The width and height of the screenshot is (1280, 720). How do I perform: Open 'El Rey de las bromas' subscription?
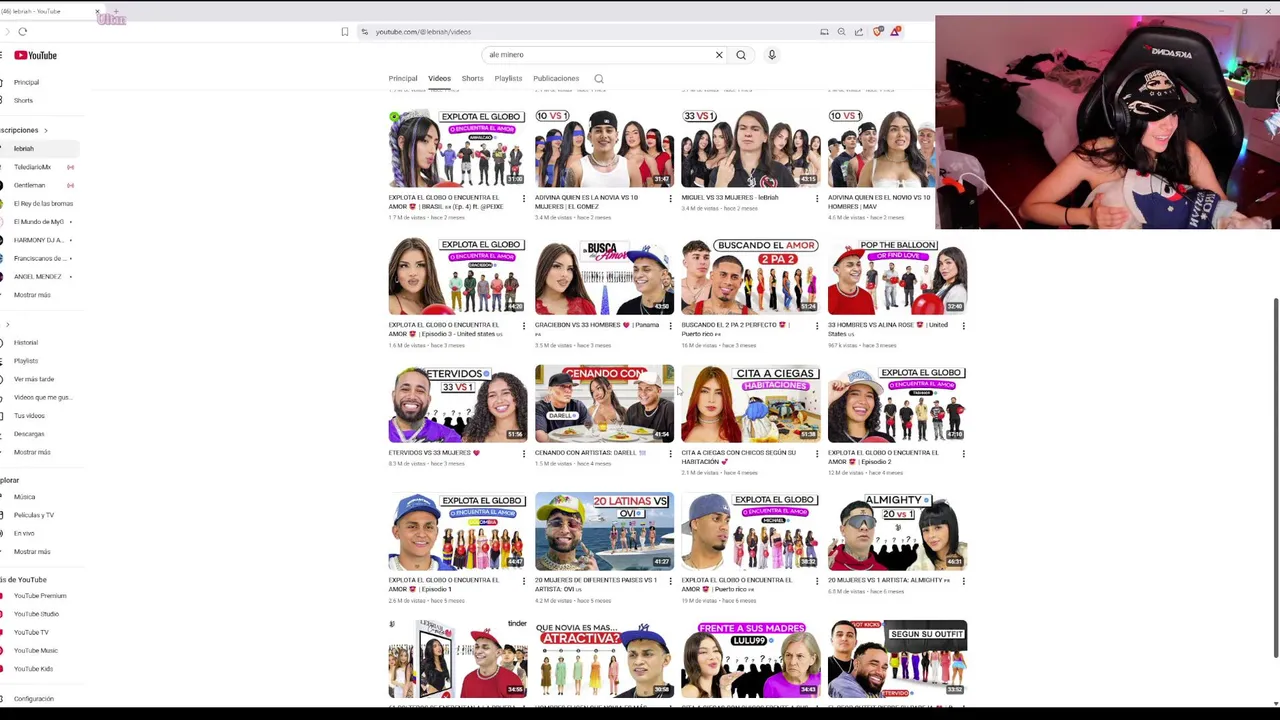pos(43,204)
